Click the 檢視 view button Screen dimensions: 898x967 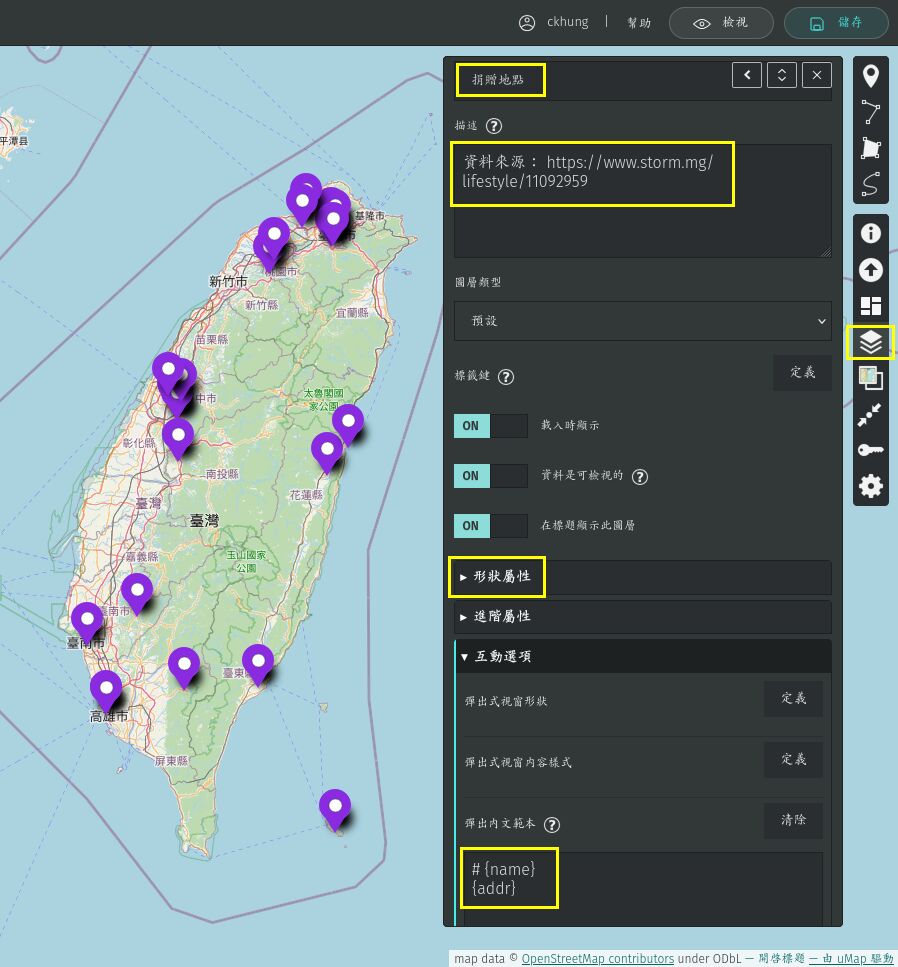(721, 23)
